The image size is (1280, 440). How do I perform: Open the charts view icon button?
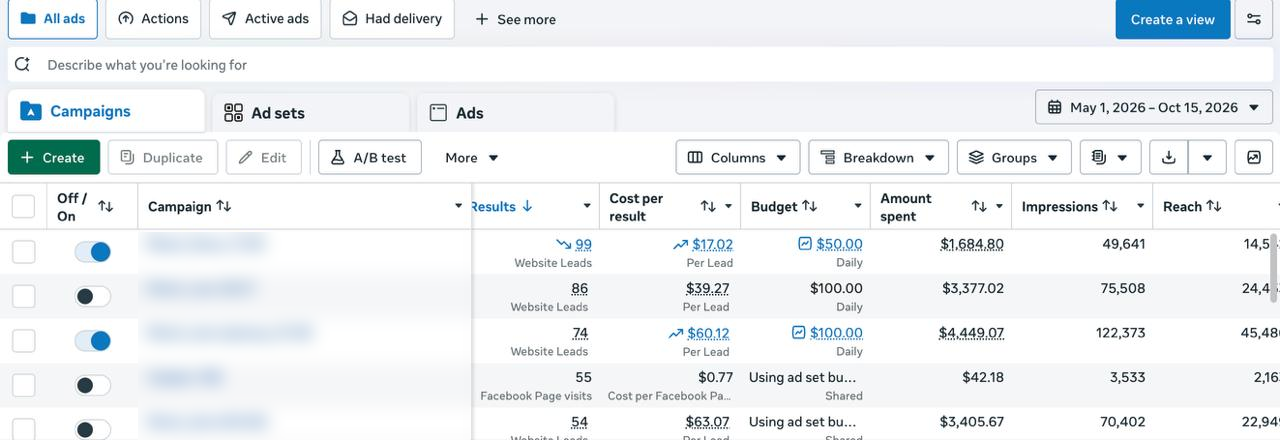[x=1254, y=158]
